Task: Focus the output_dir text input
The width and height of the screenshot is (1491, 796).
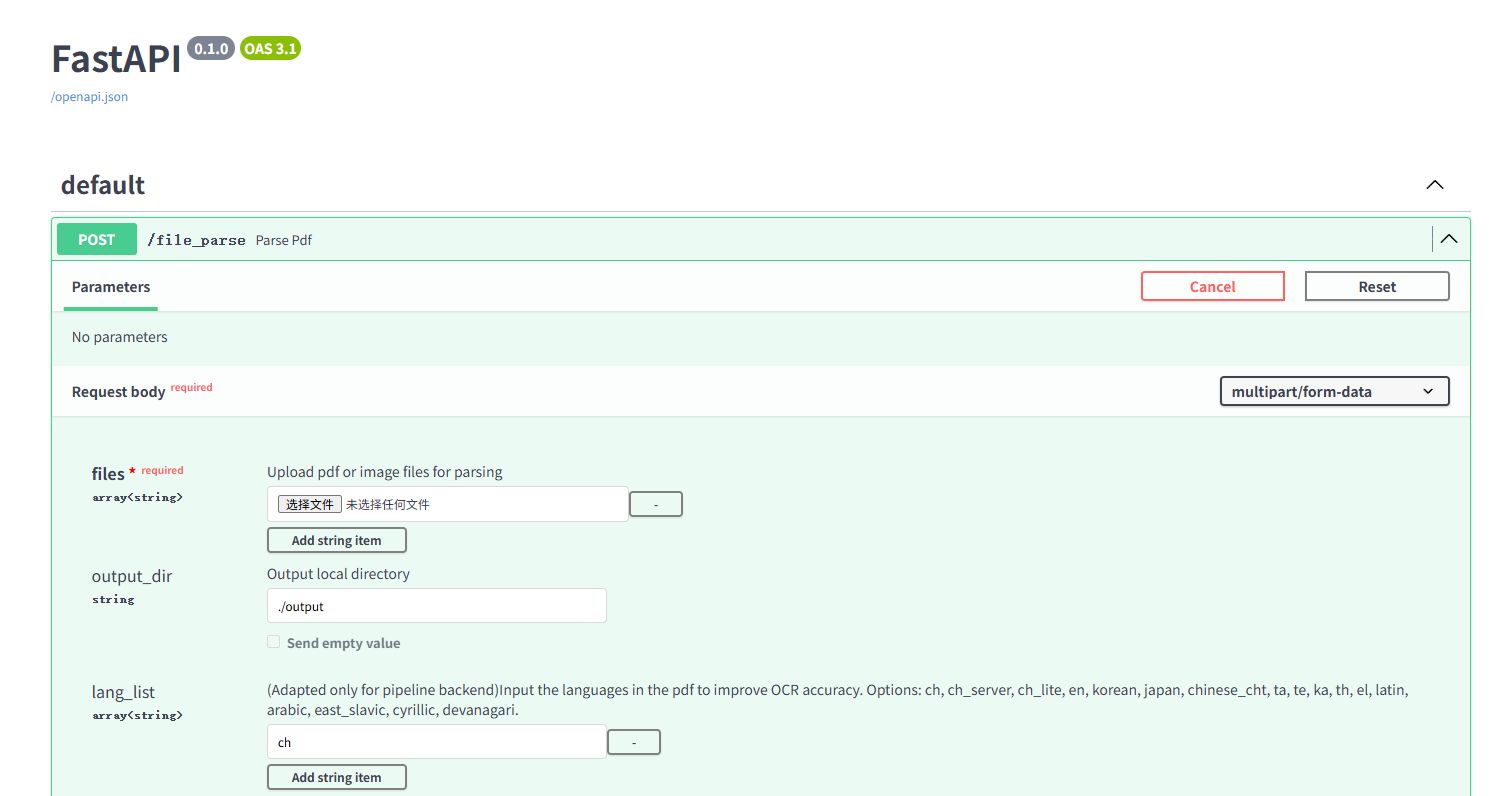Action: point(436,606)
